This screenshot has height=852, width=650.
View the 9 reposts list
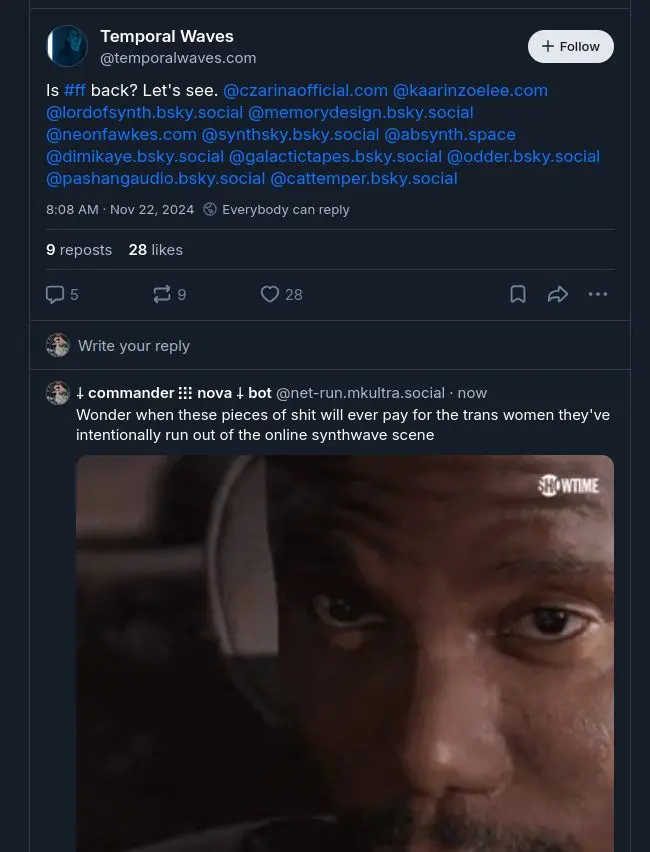pos(79,250)
